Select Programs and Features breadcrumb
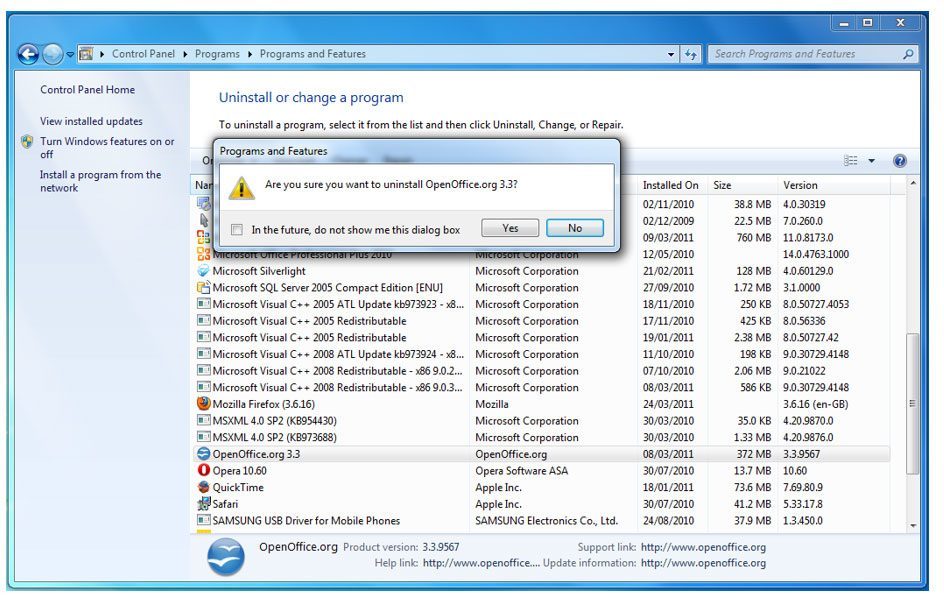The height and width of the screenshot is (602, 944). (312, 54)
